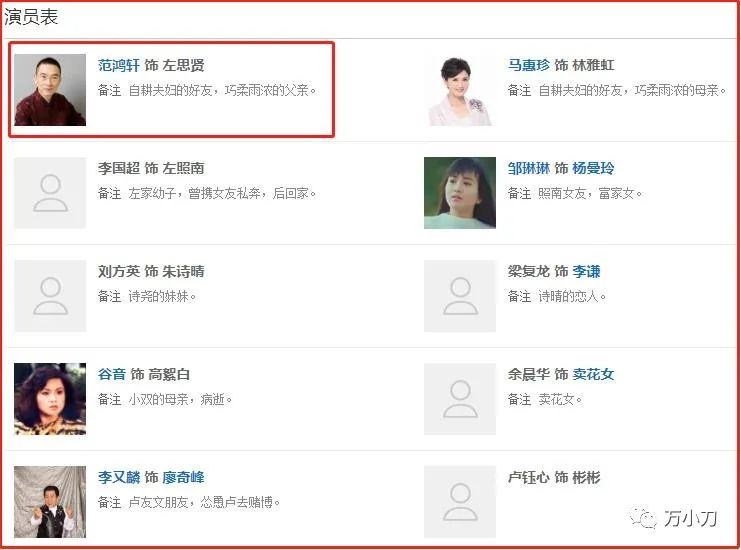Open character link 卖花女
The width and height of the screenshot is (741, 550).
click(593, 374)
